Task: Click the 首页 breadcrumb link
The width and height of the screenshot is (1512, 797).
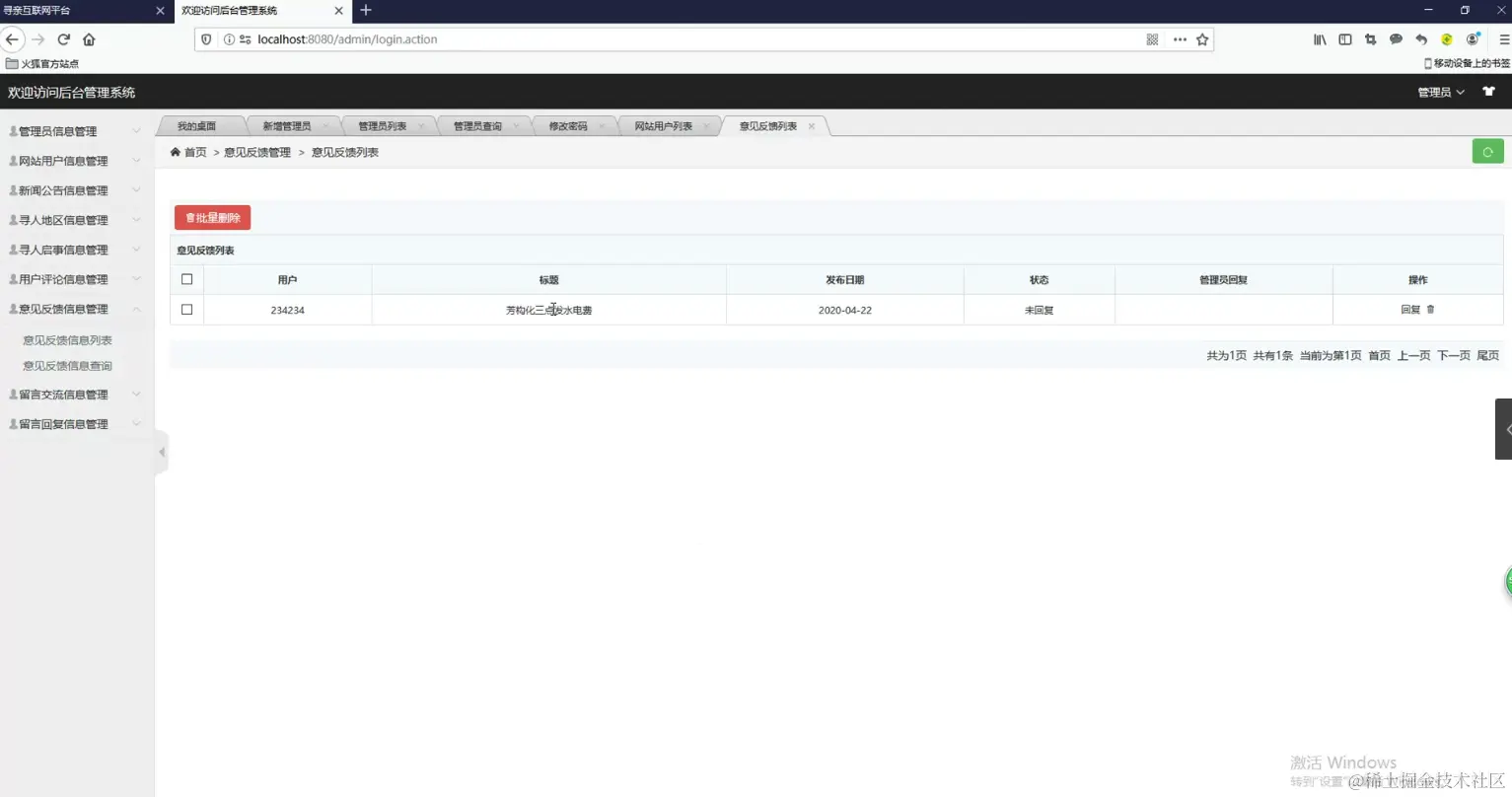Action: pyautogui.click(x=195, y=152)
